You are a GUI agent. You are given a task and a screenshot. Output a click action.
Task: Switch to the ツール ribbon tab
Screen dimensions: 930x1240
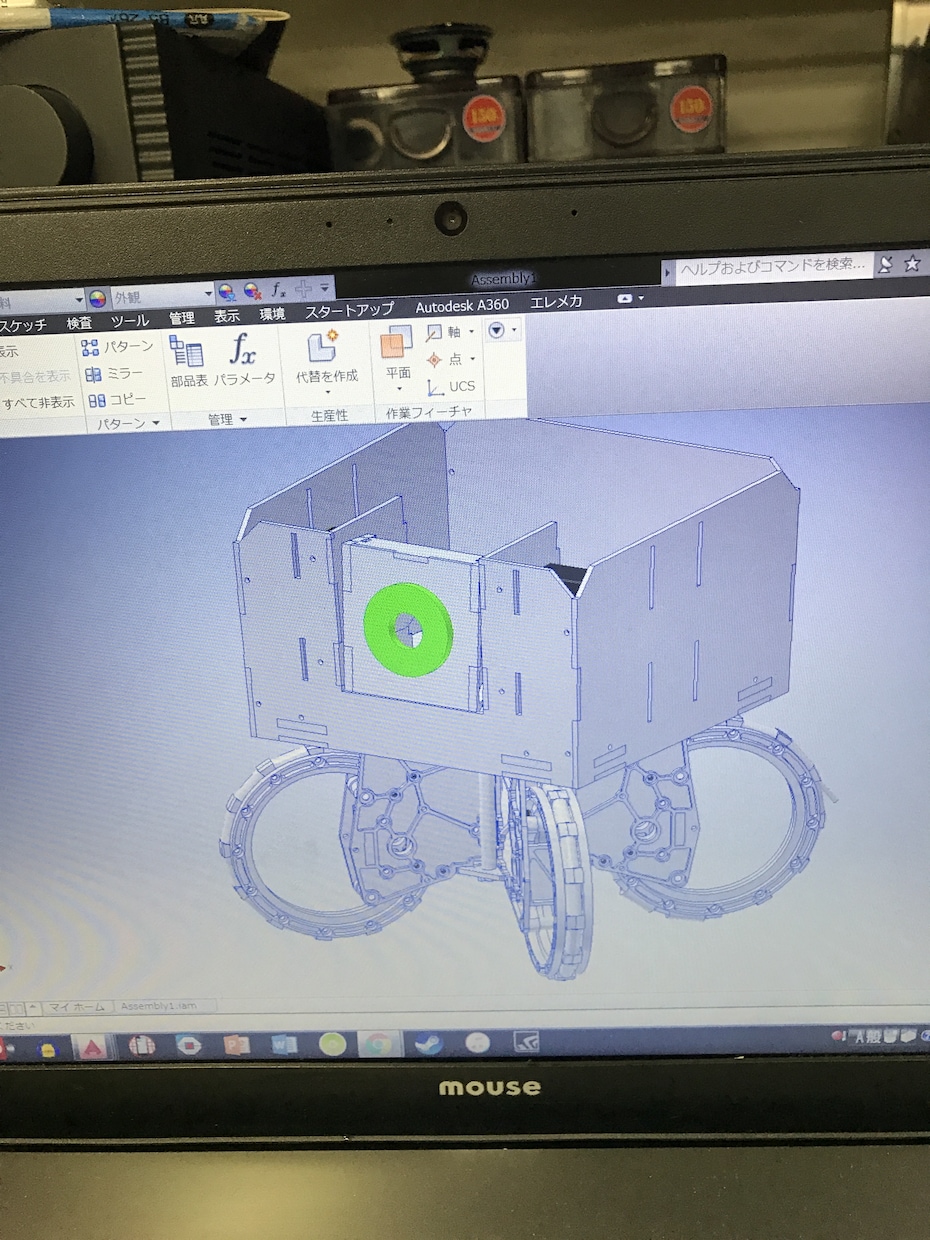click(129, 321)
